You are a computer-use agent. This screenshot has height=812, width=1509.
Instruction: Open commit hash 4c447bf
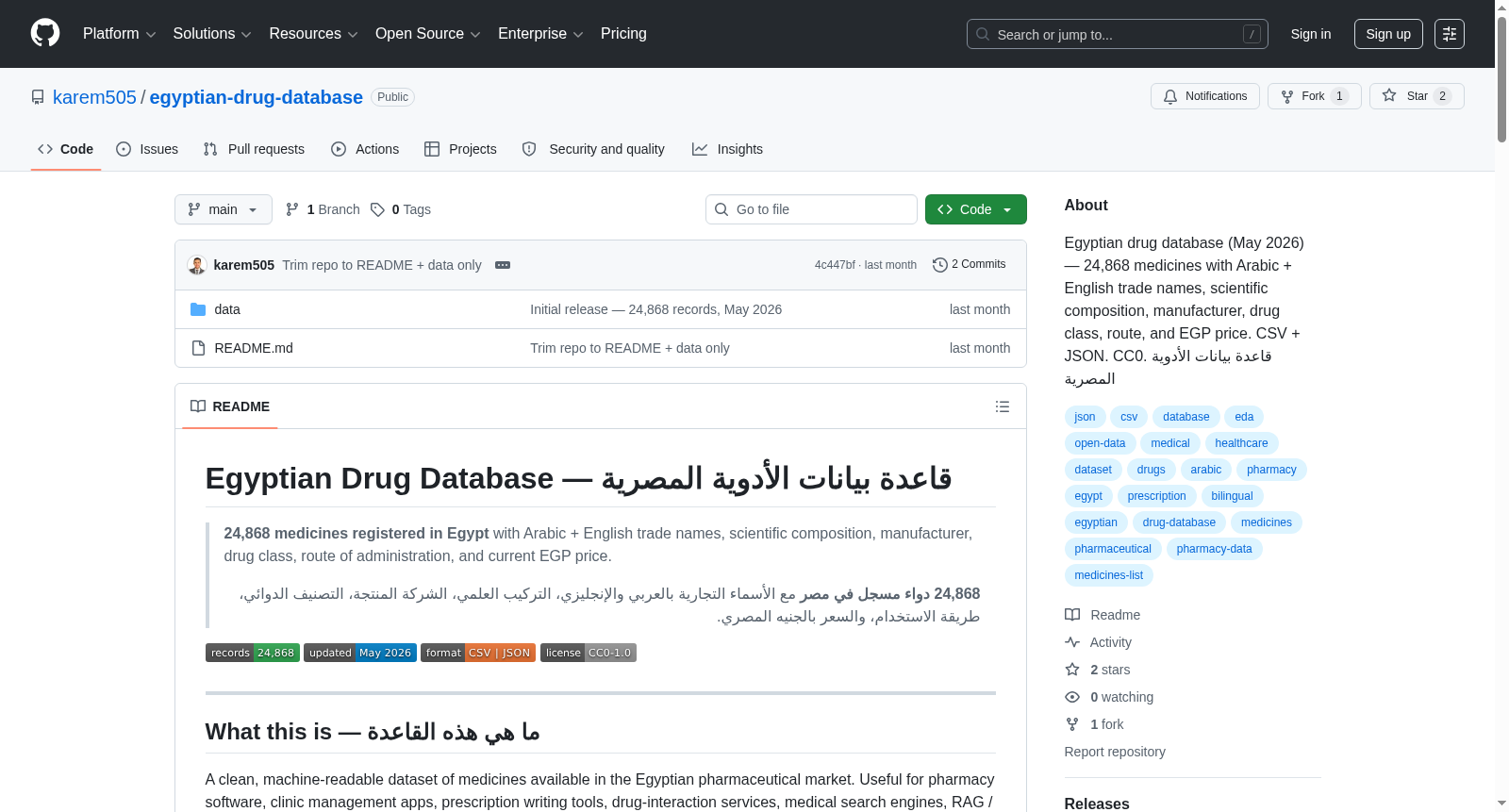coord(835,265)
